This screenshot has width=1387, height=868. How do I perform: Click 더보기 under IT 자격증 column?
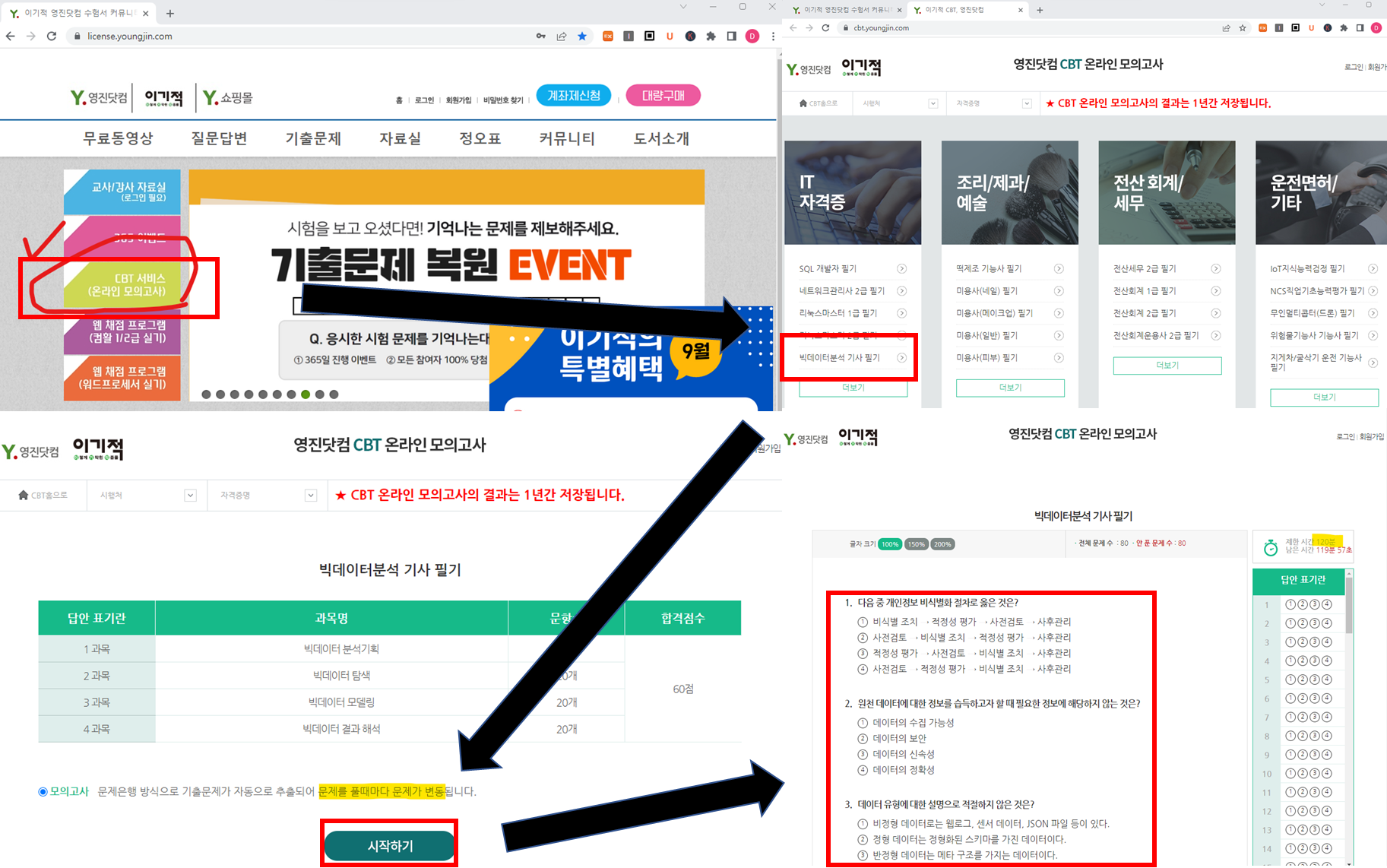853,388
